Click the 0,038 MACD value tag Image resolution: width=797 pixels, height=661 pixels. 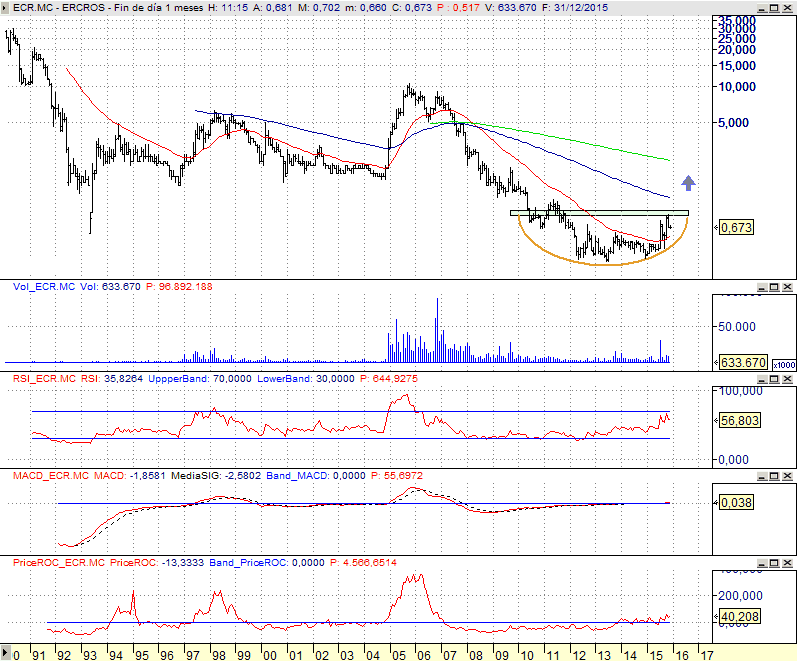point(735,503)
